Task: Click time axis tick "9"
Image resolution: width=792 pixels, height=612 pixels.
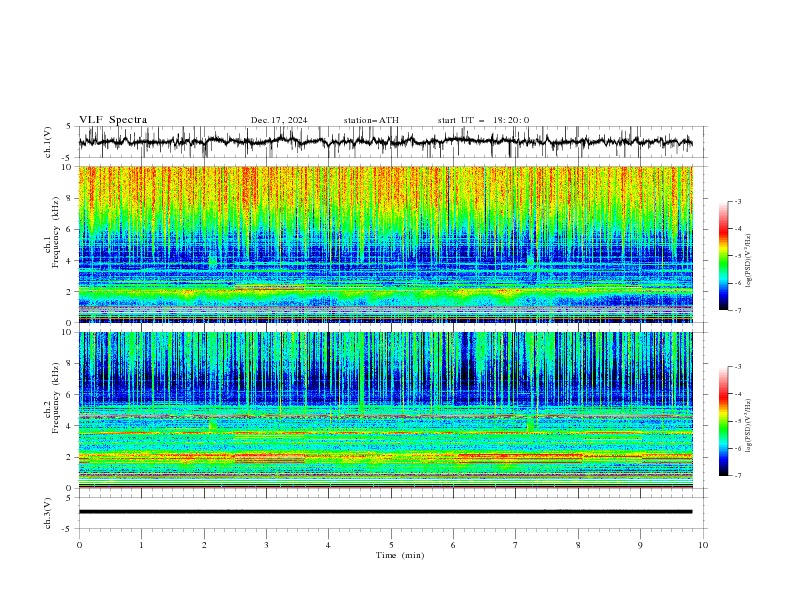Action: click(x=640, y=545)
